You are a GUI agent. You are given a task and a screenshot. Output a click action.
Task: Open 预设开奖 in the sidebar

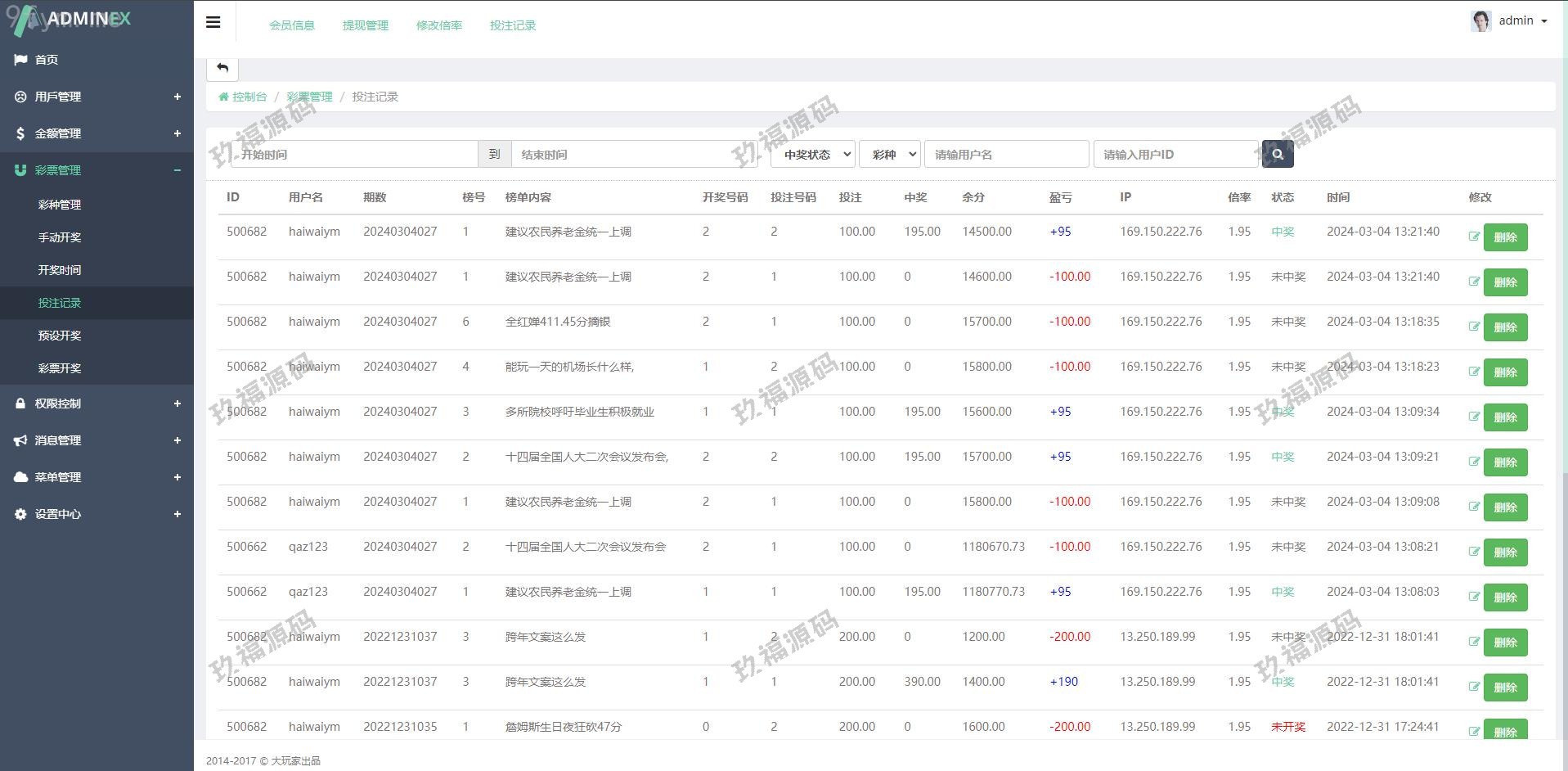coord(60,336)
